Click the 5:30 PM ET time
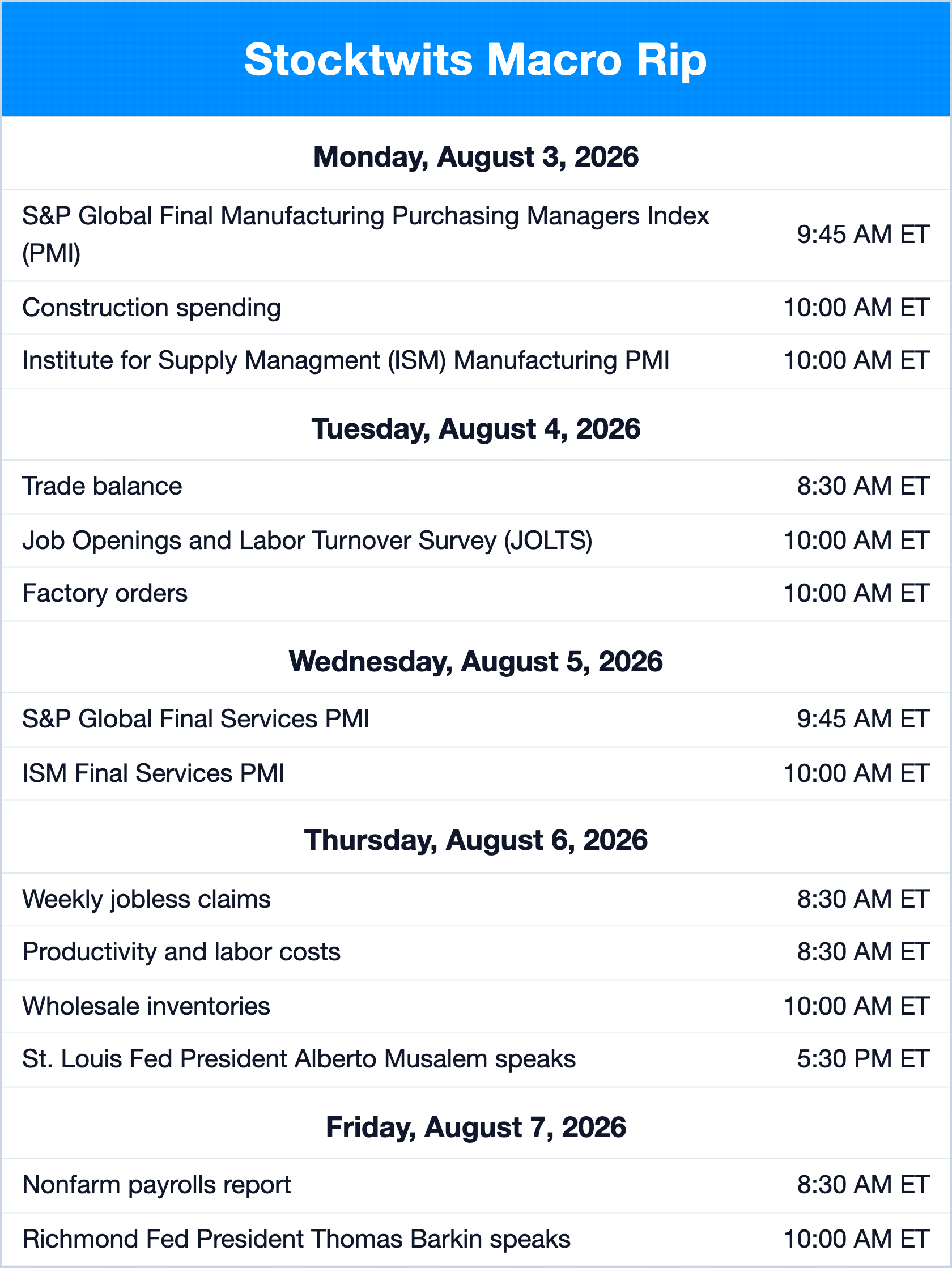 coord(862,1059)
